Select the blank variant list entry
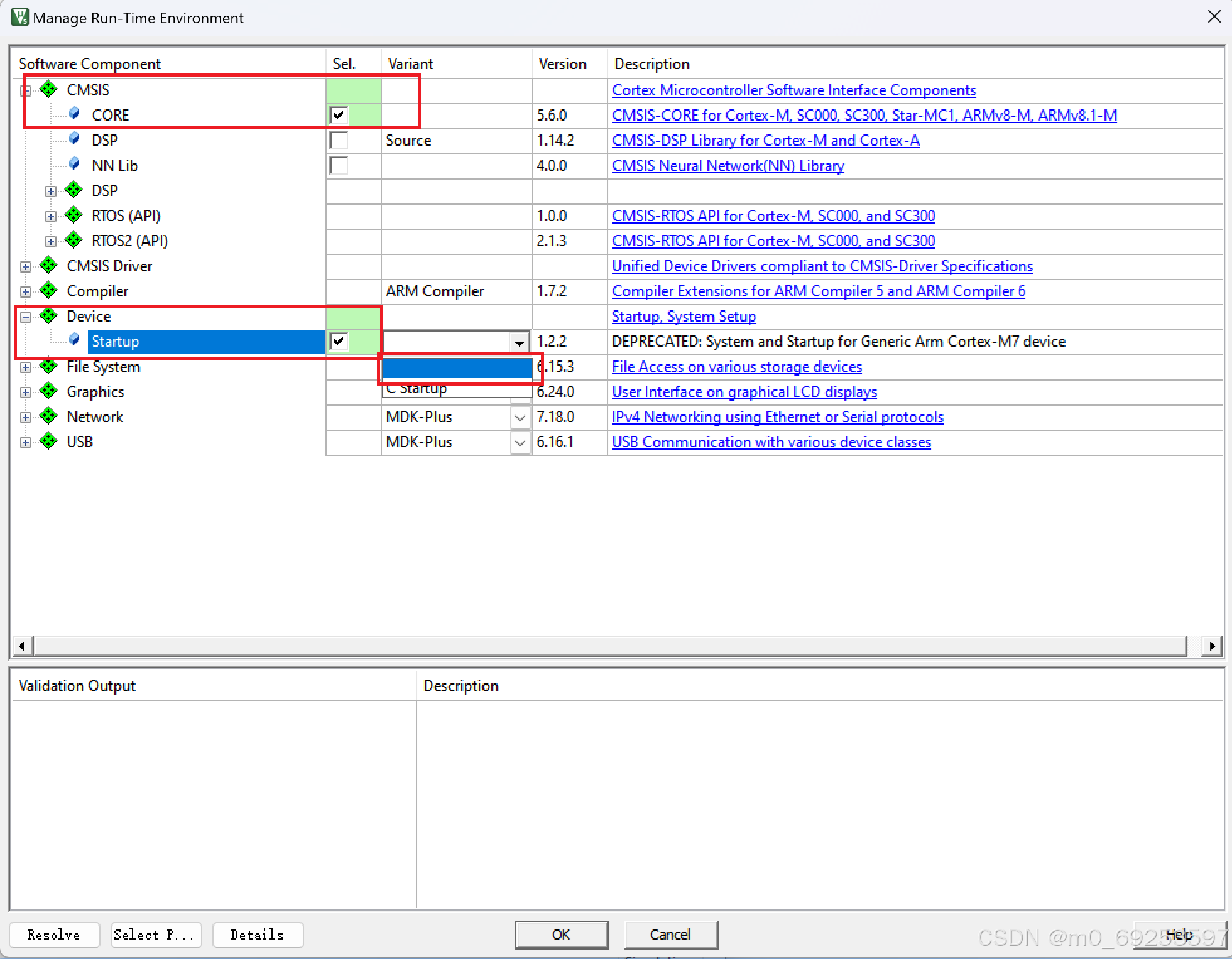1232x959 pixels. (457, 368)
